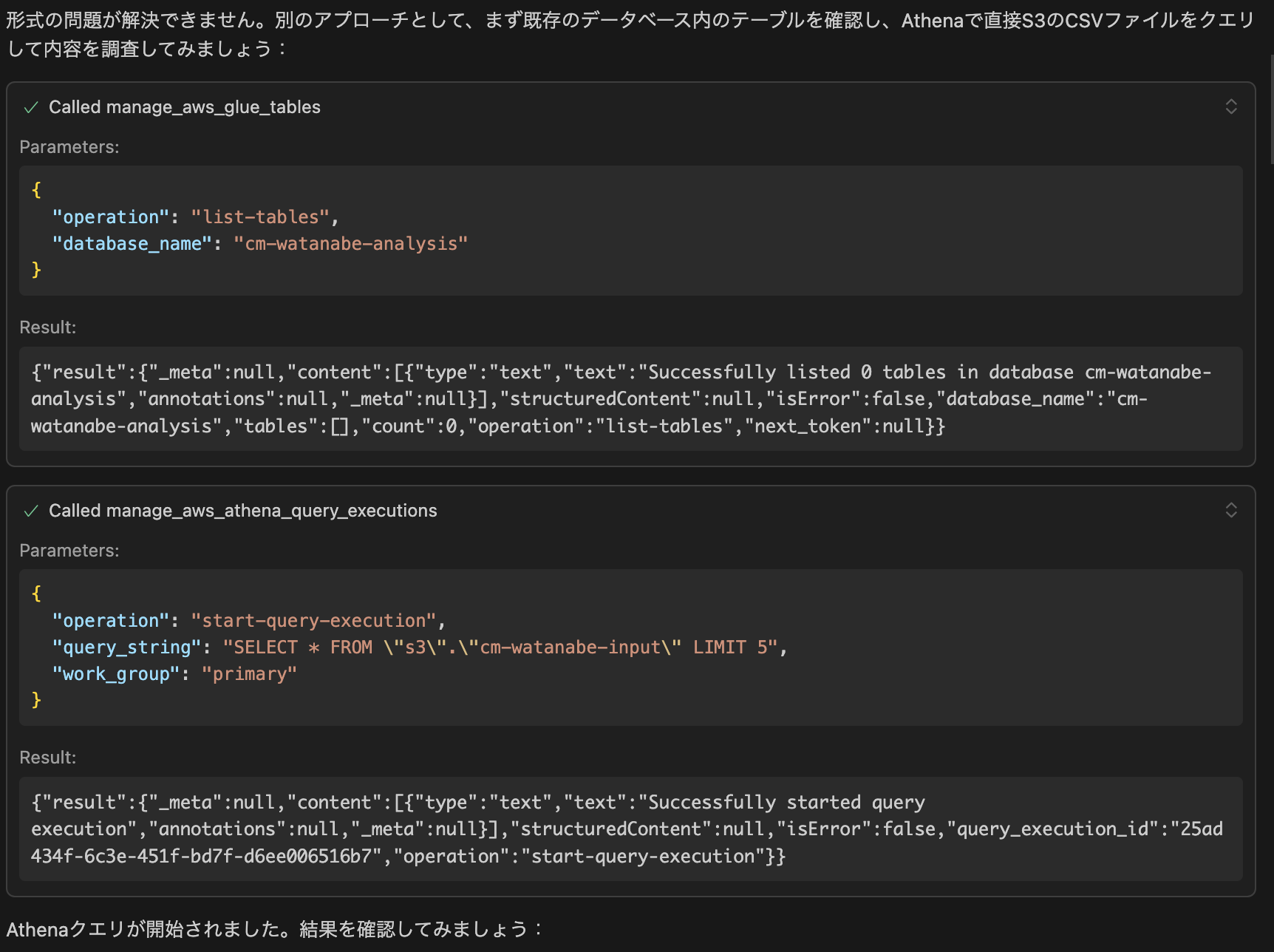
Task: Click Parameters label in glue tables card
Action: [x=69, y=147]
